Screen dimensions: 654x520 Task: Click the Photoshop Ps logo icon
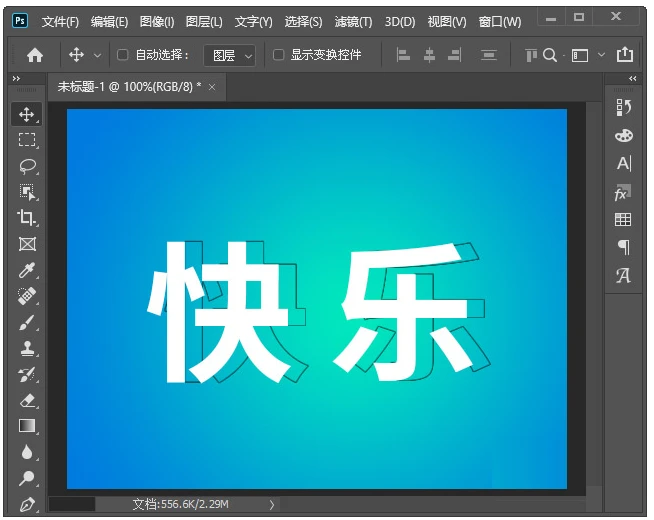click(20, 20)
